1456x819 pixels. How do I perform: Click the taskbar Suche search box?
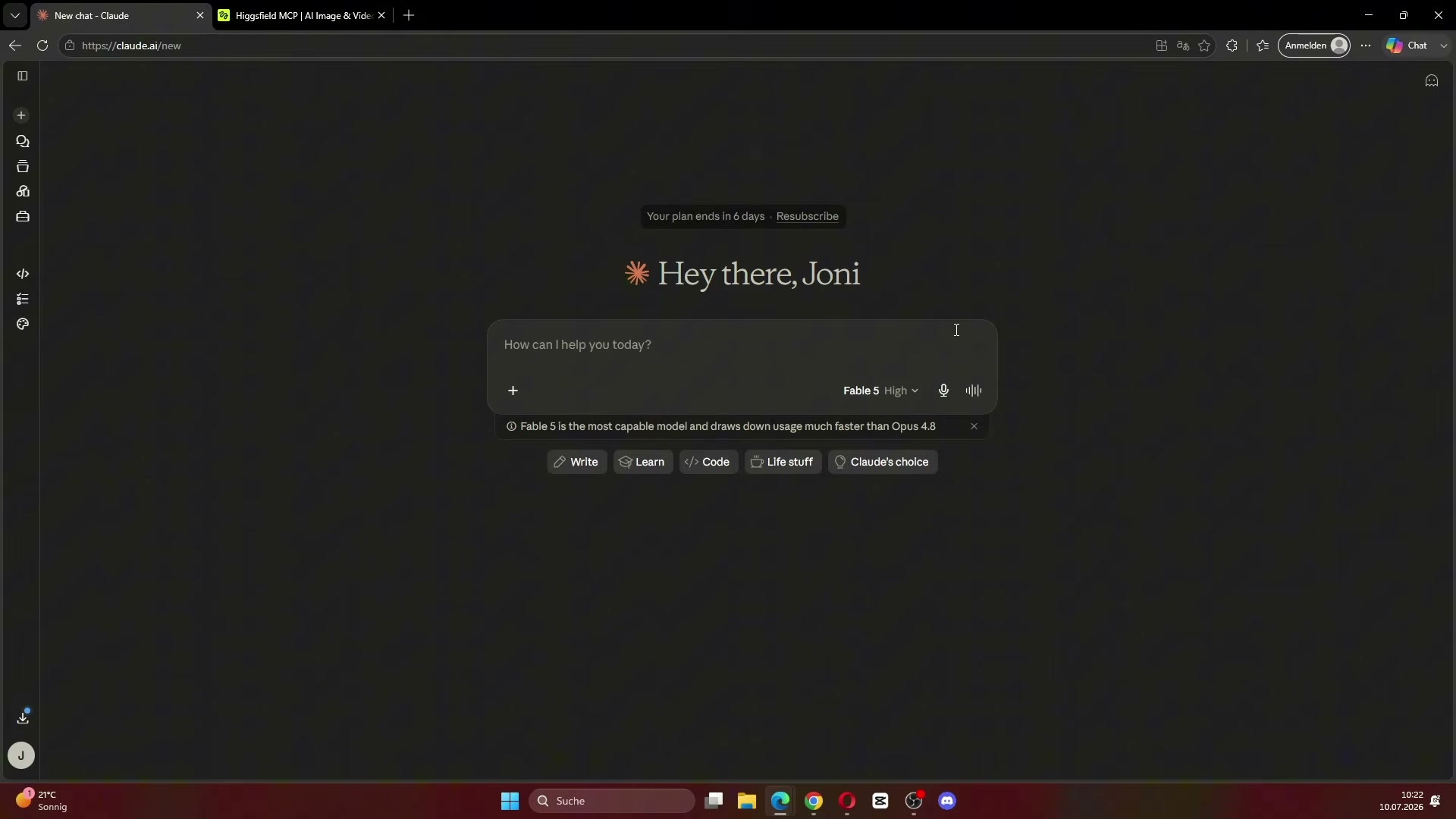611,801
